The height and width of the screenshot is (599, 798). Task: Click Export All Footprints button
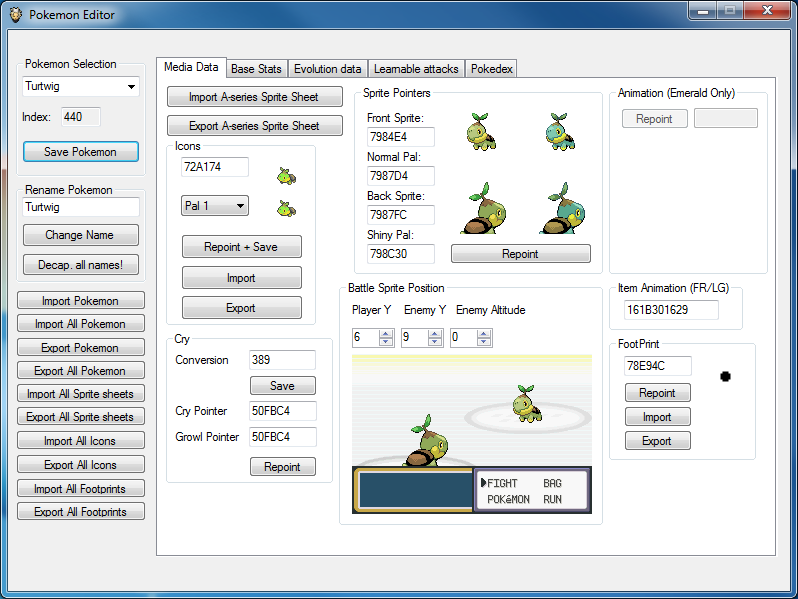coord(80,511)
